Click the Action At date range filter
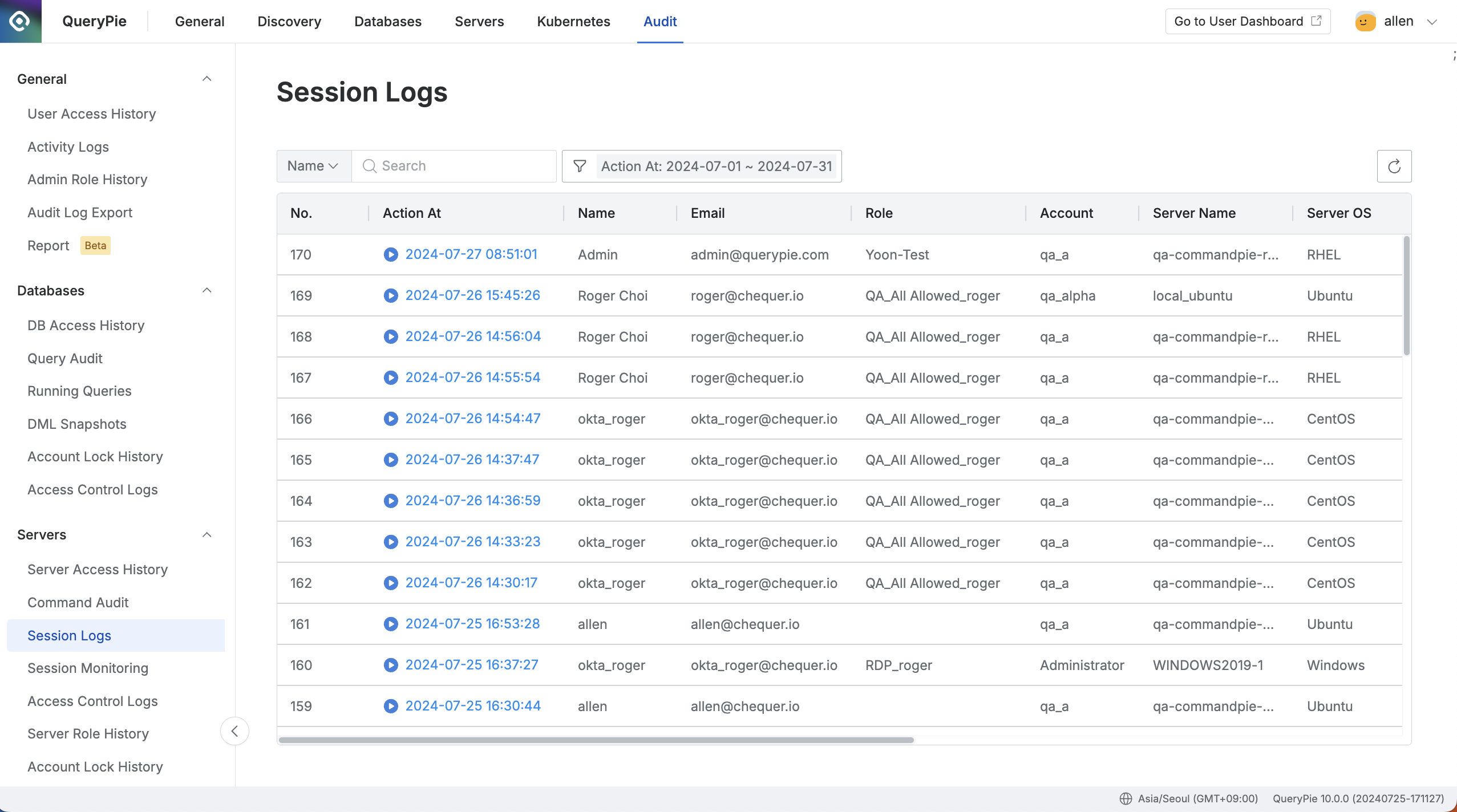This screenshot has width=1457, height=812. tap(716, 166)
